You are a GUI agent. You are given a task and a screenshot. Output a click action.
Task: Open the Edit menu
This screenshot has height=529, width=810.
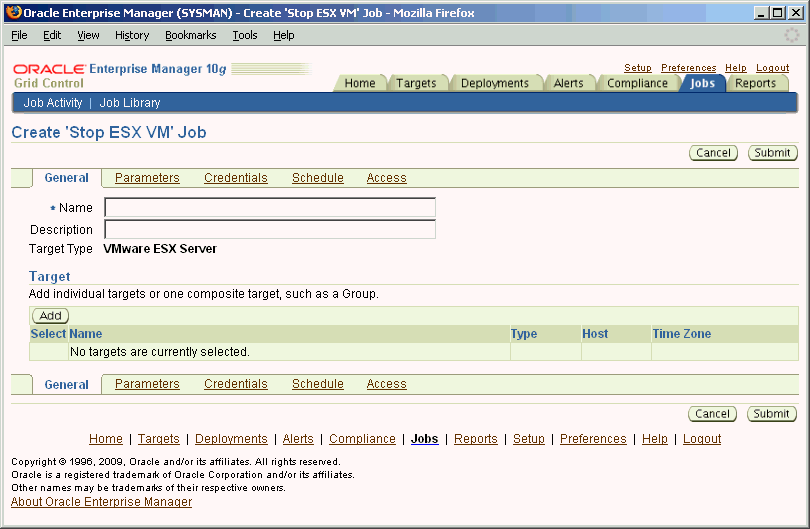(x=52, y=35)
